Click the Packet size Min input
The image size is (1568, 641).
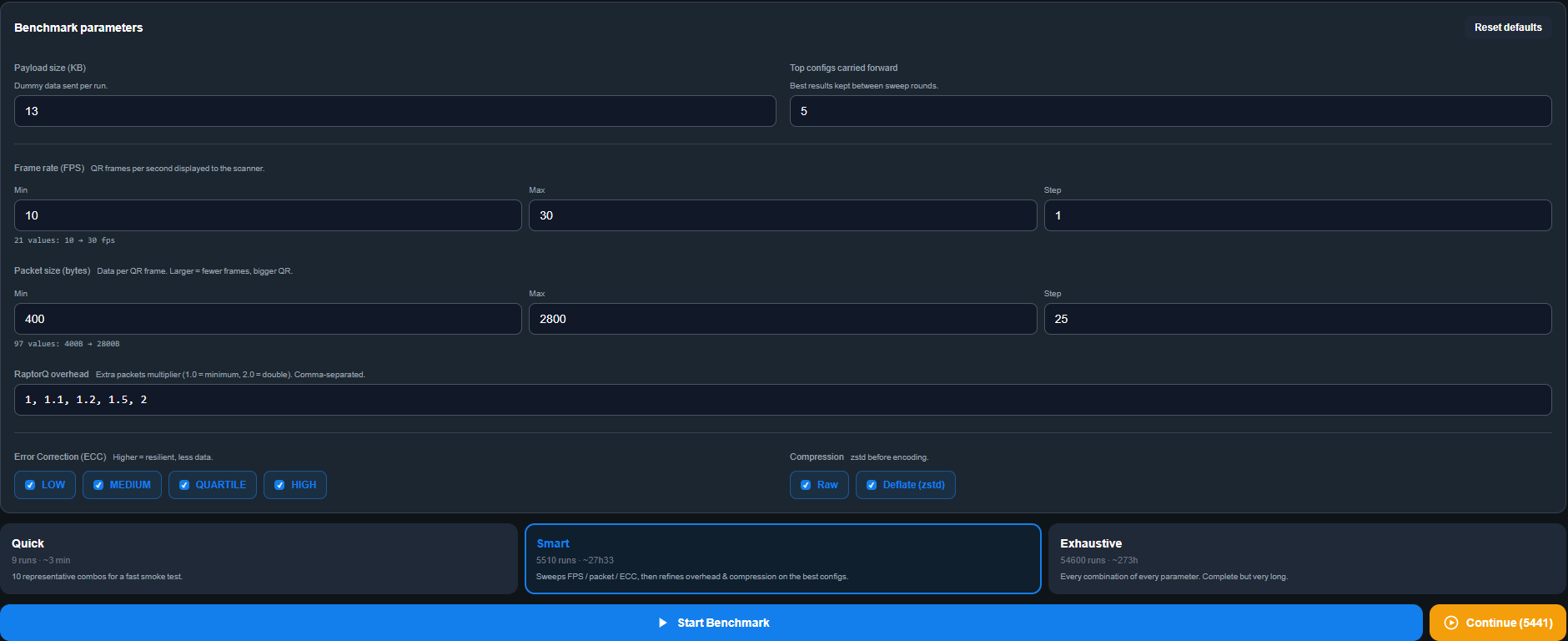(268, 319)
